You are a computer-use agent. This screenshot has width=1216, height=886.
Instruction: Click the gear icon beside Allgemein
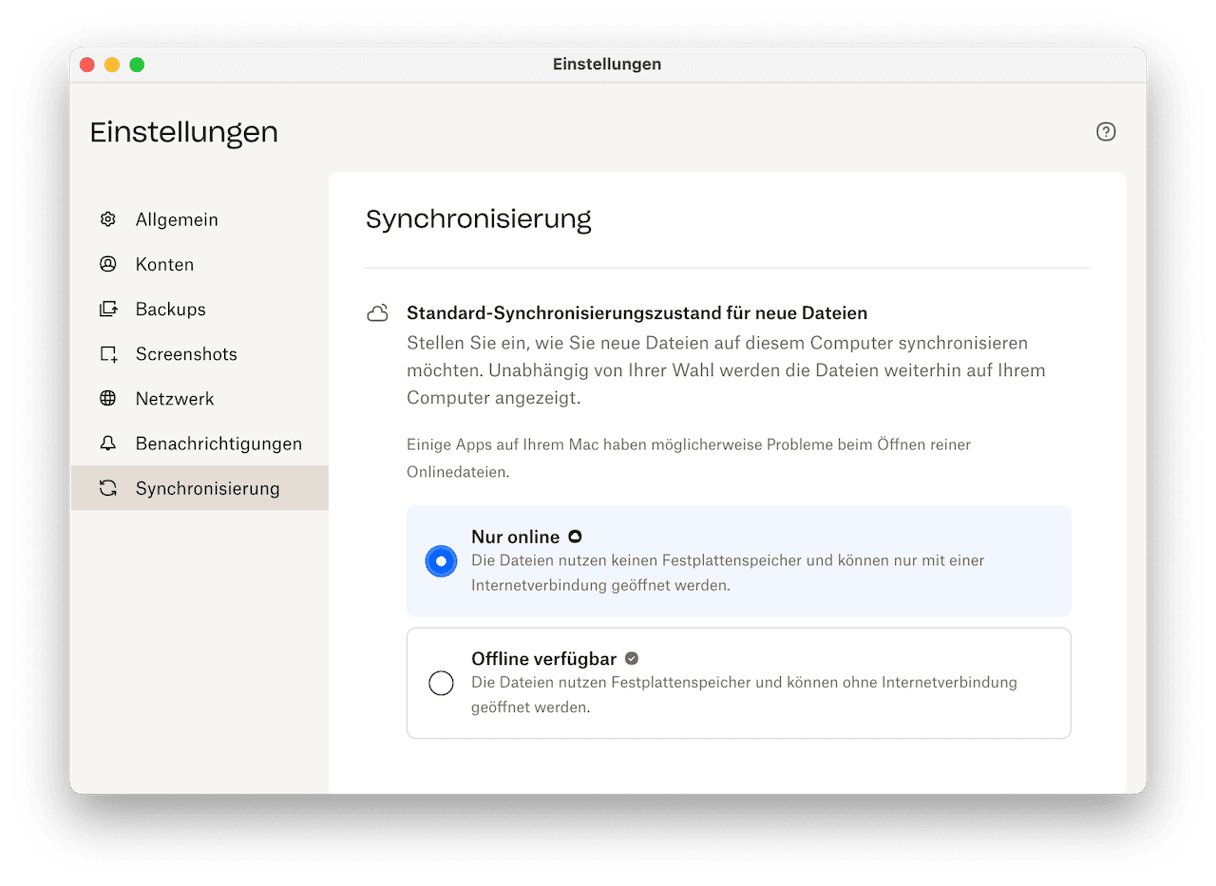click(108, 219)
